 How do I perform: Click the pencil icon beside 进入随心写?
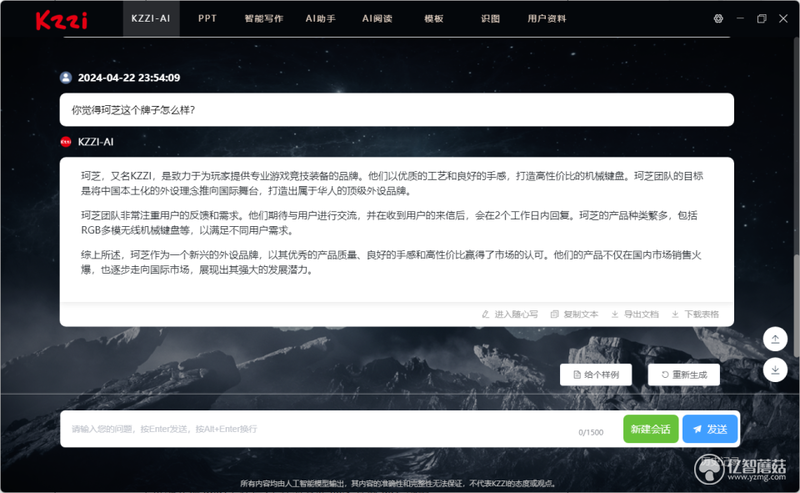tap(486, 314)
